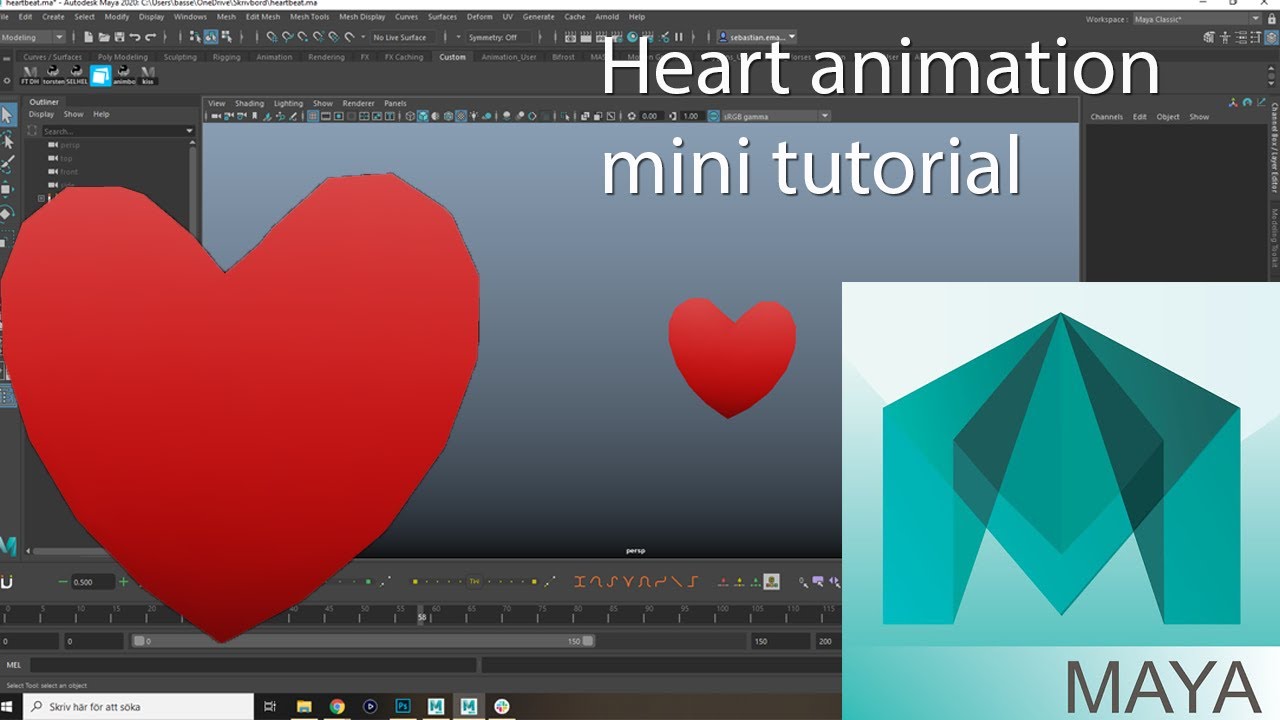Click the blue highlighted shelf icon
Viewport: 1280px width, 720px height.
click(101, 75)
